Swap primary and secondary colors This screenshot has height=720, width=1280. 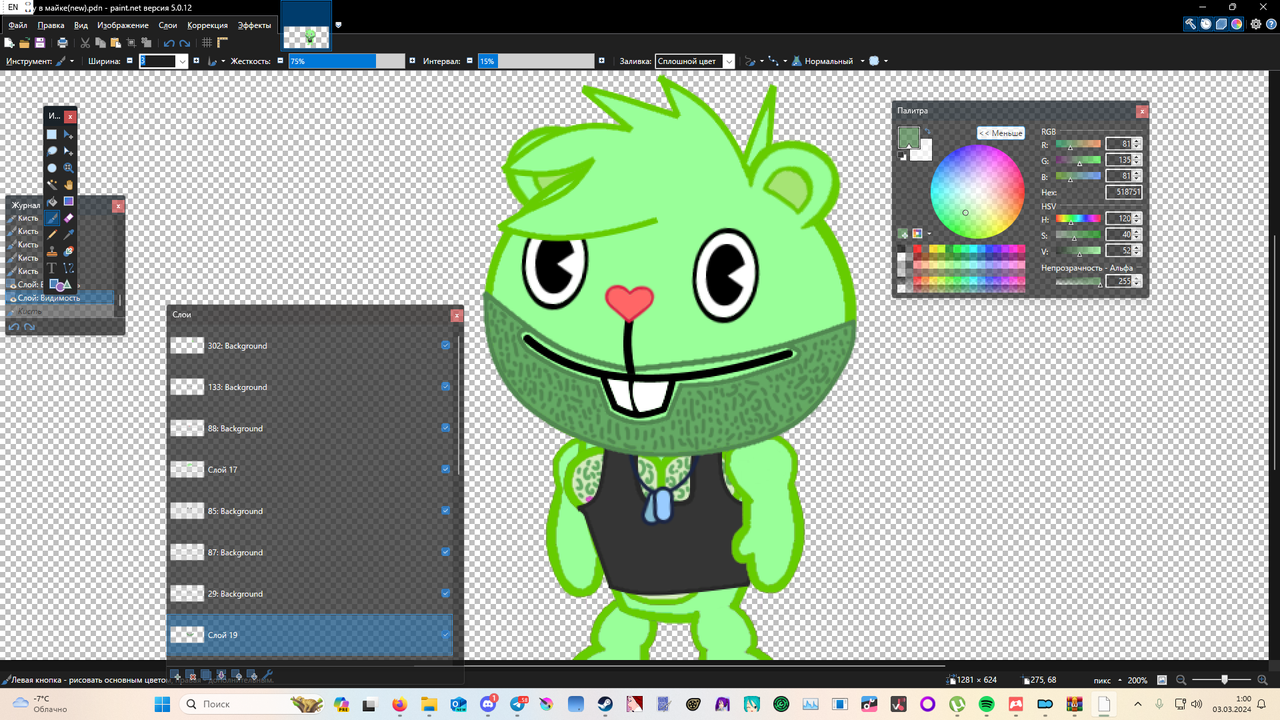coord(927,131)
